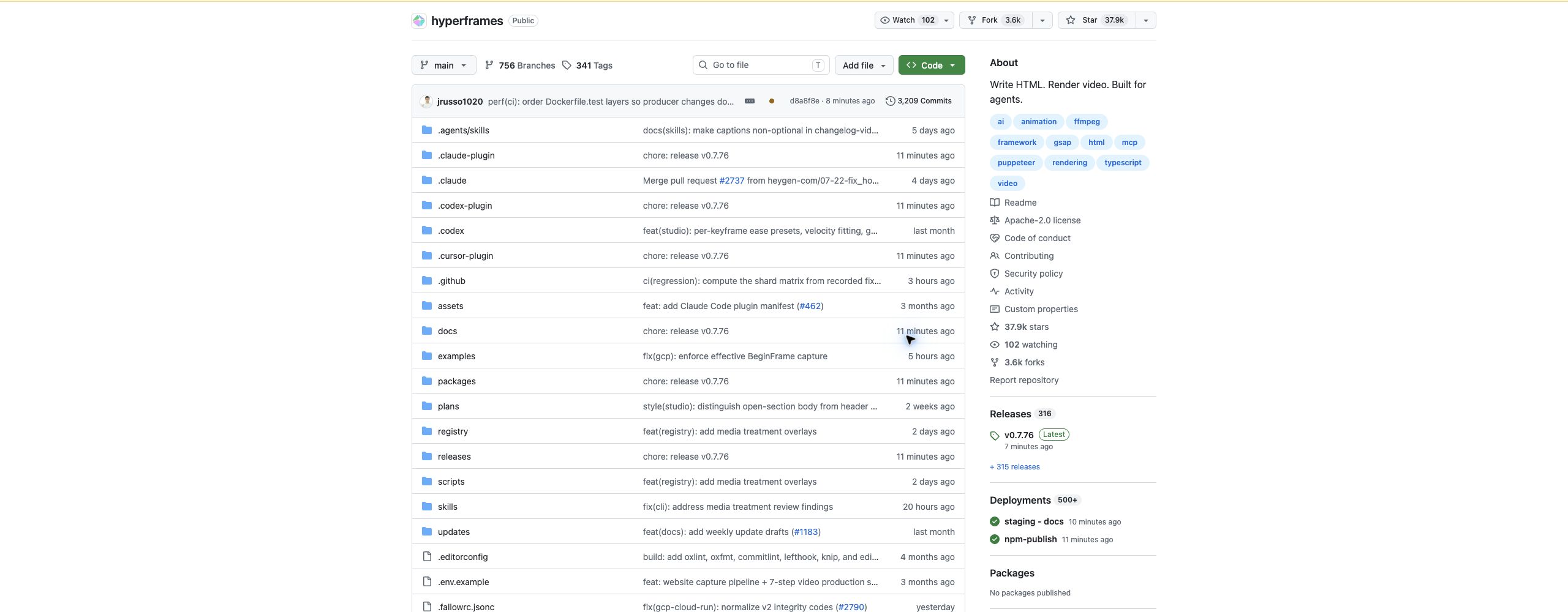Select the ffmpeg topic tag

[x=1087, y=122]
